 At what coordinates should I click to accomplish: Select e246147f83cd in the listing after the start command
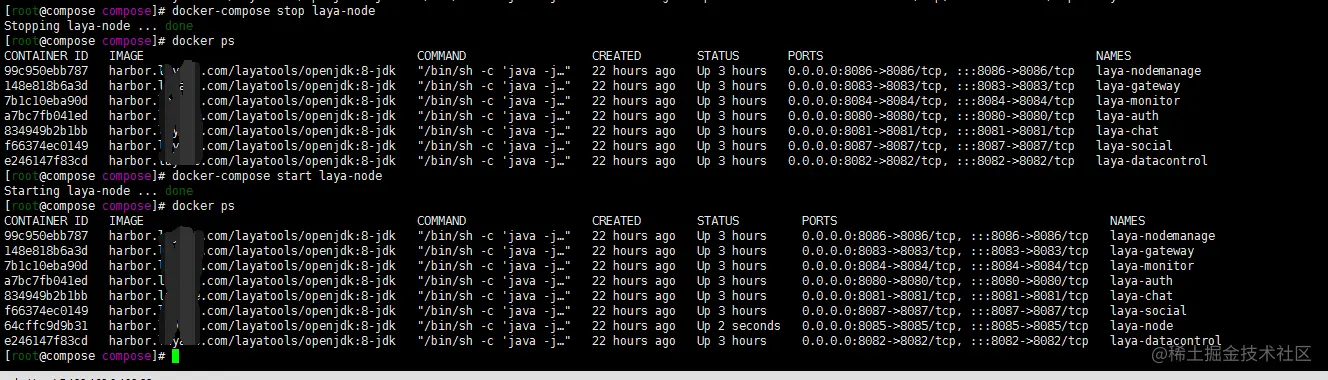(x=46, y=341)
